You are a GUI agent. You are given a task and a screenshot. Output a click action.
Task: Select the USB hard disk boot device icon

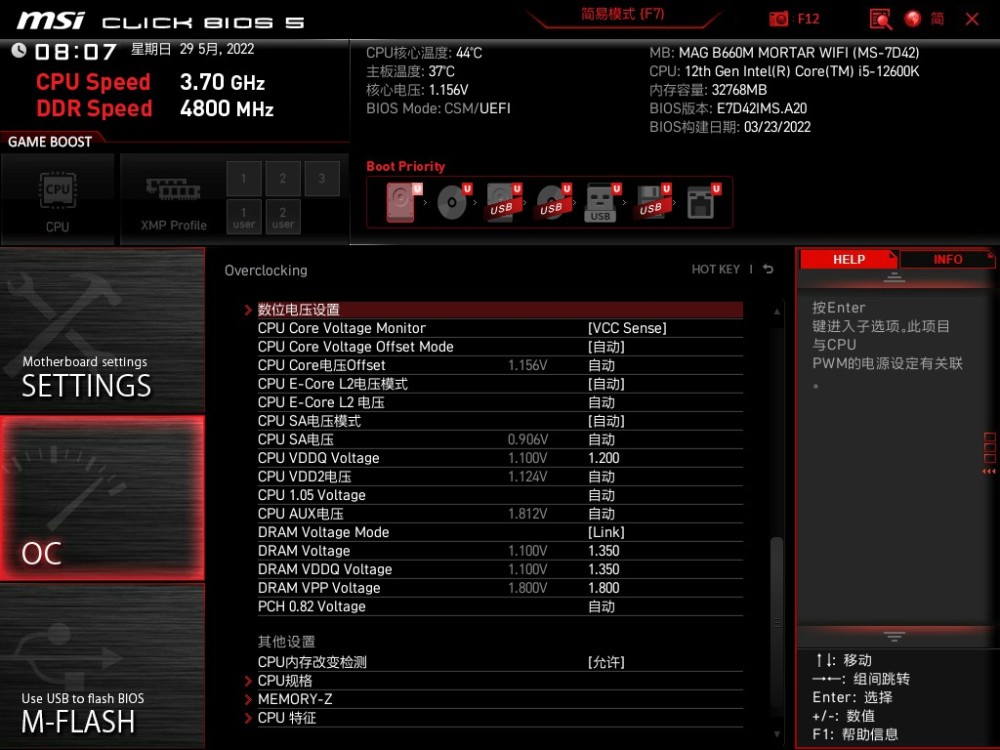tap(503, 202)
